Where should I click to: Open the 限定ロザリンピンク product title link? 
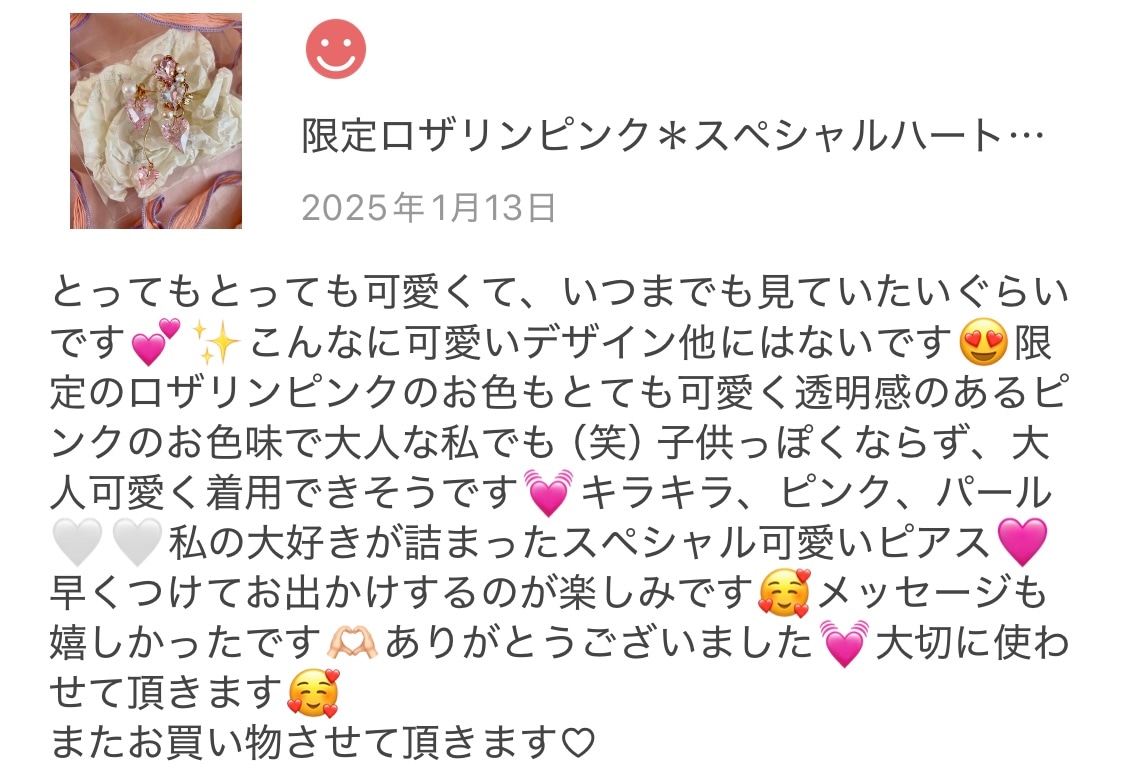tap(672, 136)
